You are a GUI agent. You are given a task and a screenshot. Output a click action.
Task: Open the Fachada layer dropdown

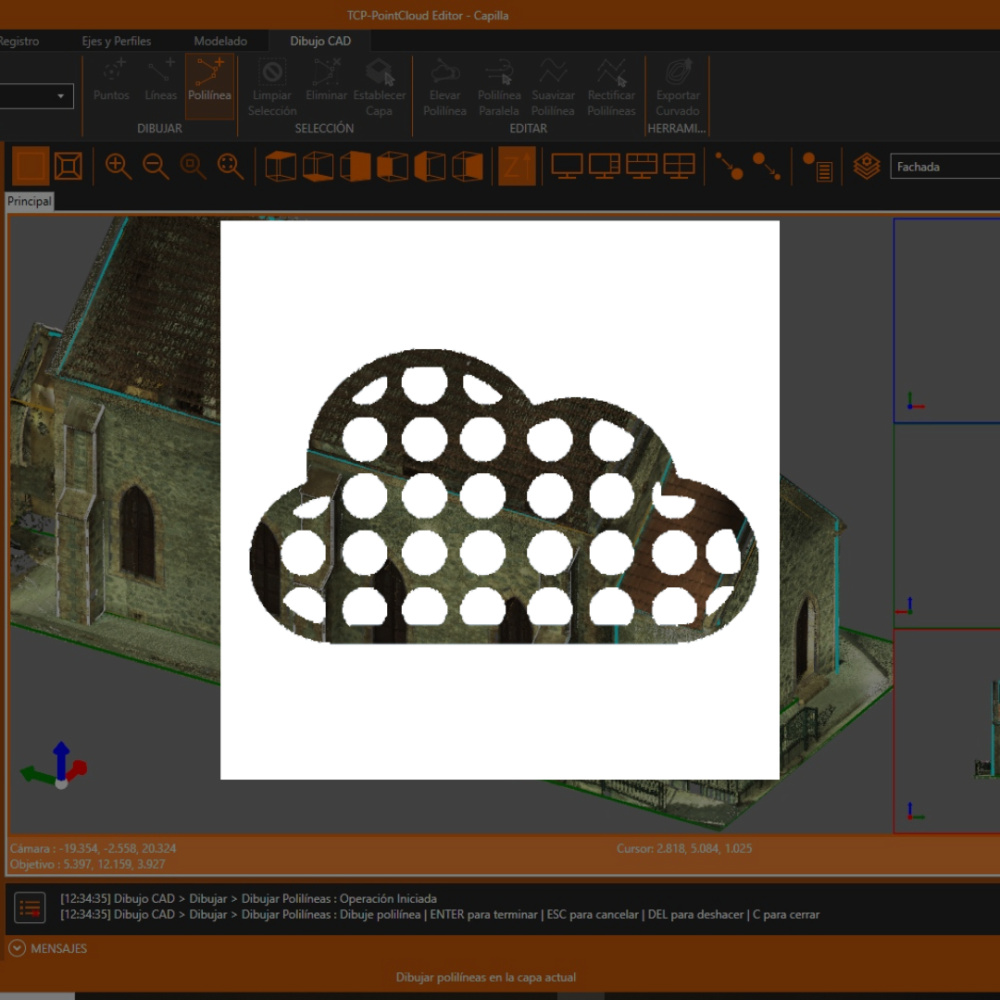[x=945, y=166]
